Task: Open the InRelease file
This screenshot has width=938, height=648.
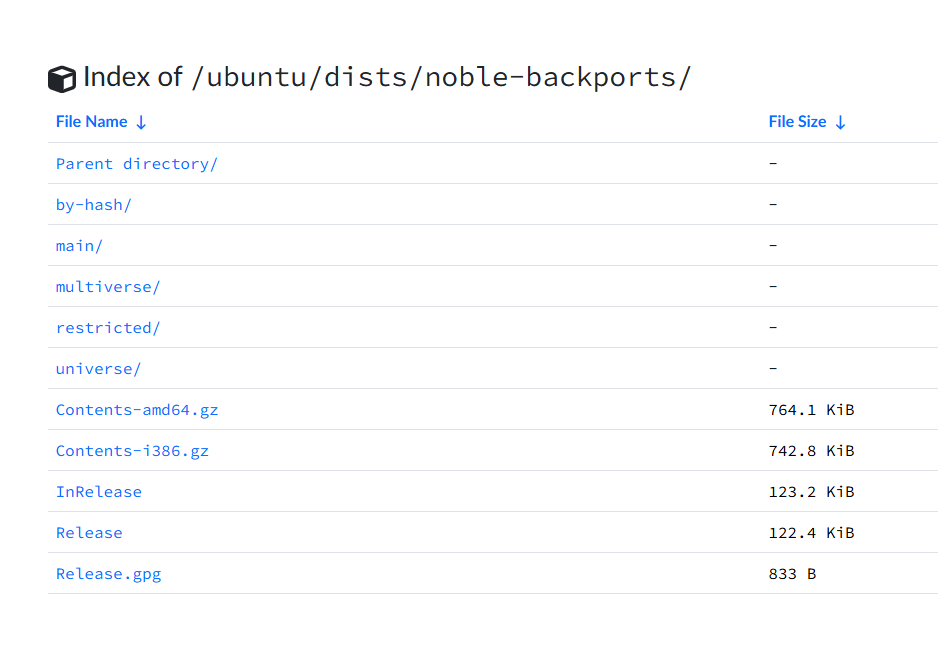Action: 99,492
